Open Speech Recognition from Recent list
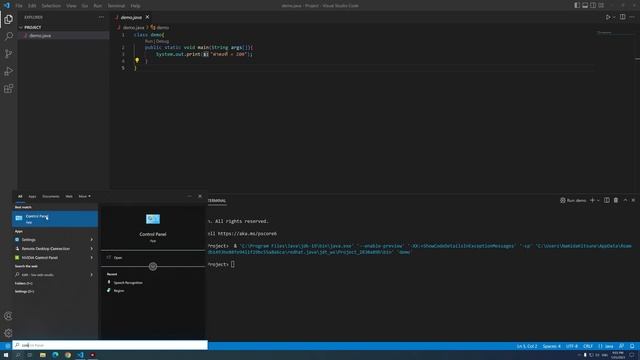Screen dimensions: 640x360 click(128, 282)
